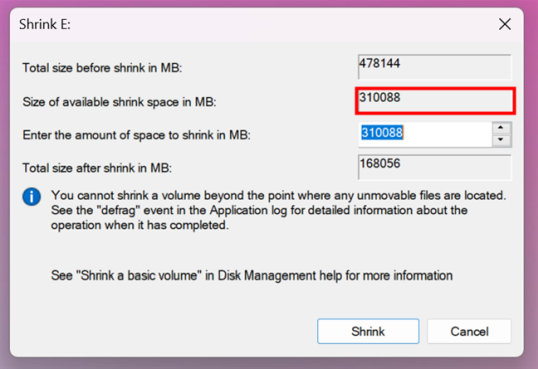Click "Size of available shrink space in MB:" label
The image size is (538, 369).
119,102
